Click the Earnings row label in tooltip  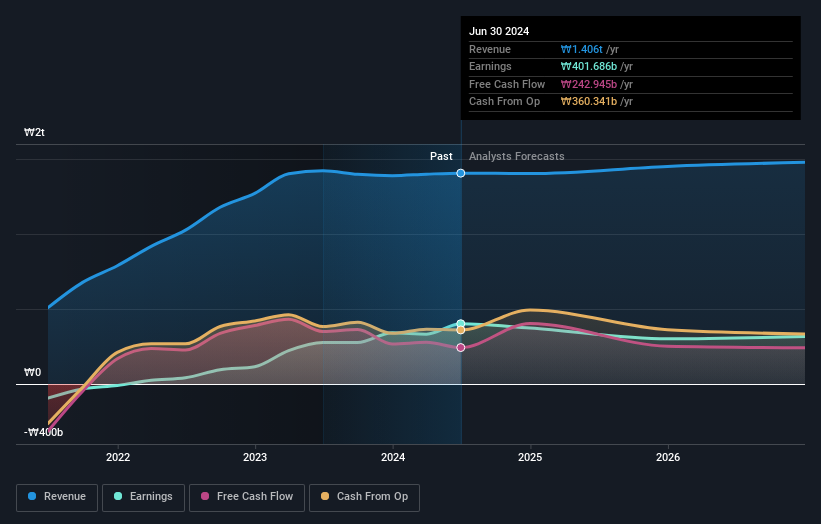[490, 66]
